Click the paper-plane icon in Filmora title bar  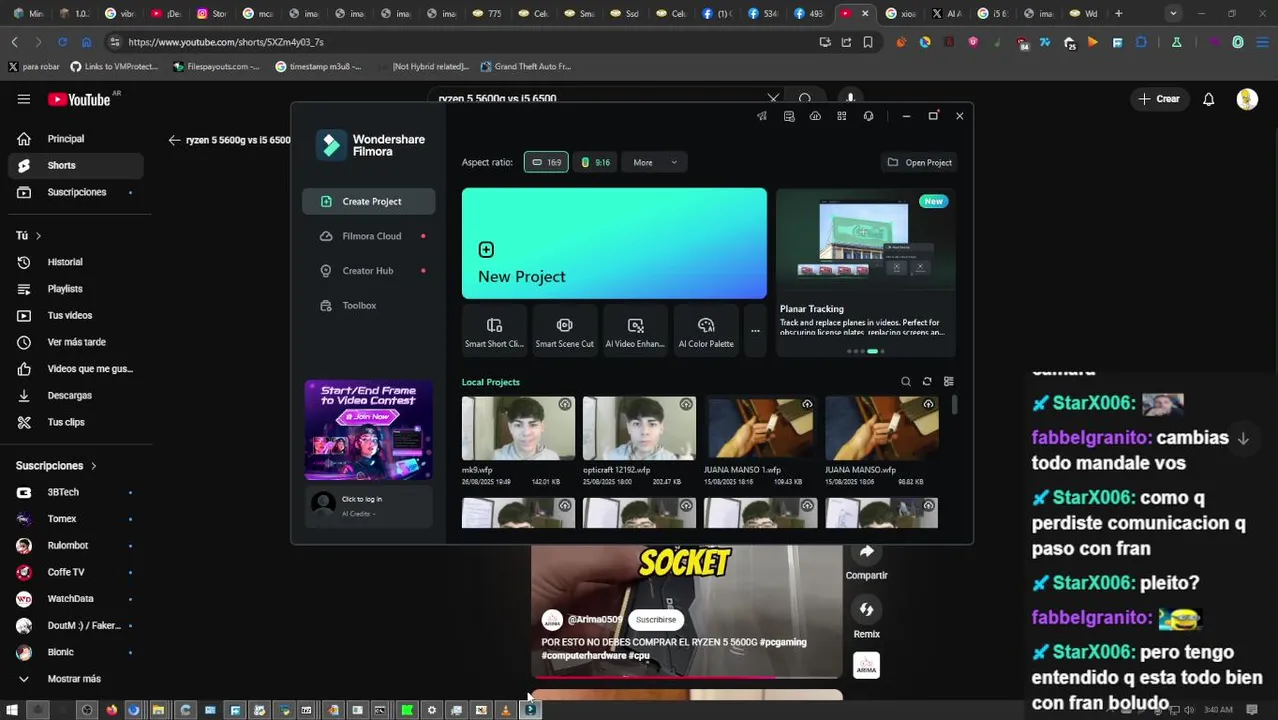click(762, 116)
